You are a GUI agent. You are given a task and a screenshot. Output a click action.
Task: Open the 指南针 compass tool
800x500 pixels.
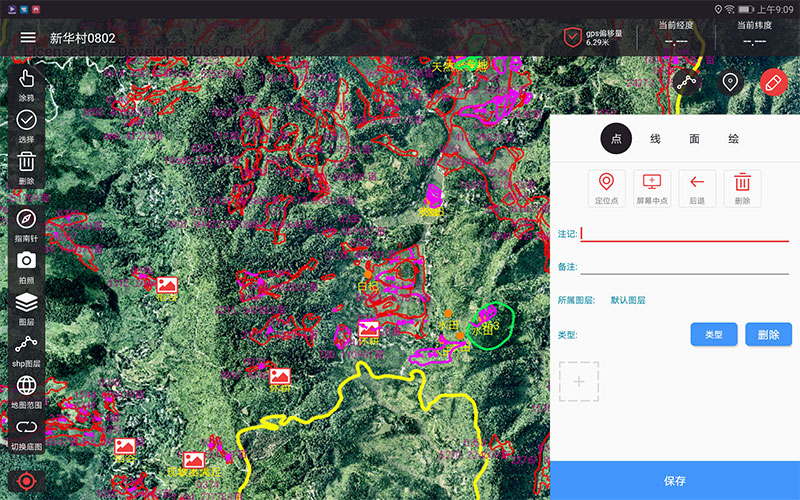click(x=26, y=224)
